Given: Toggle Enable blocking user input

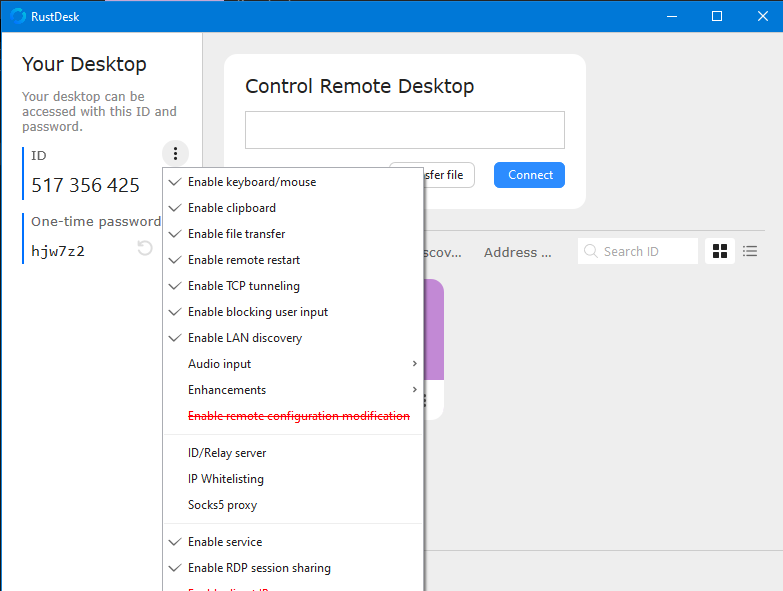Looking at the screenshot, I should click(x=293, y=312).
